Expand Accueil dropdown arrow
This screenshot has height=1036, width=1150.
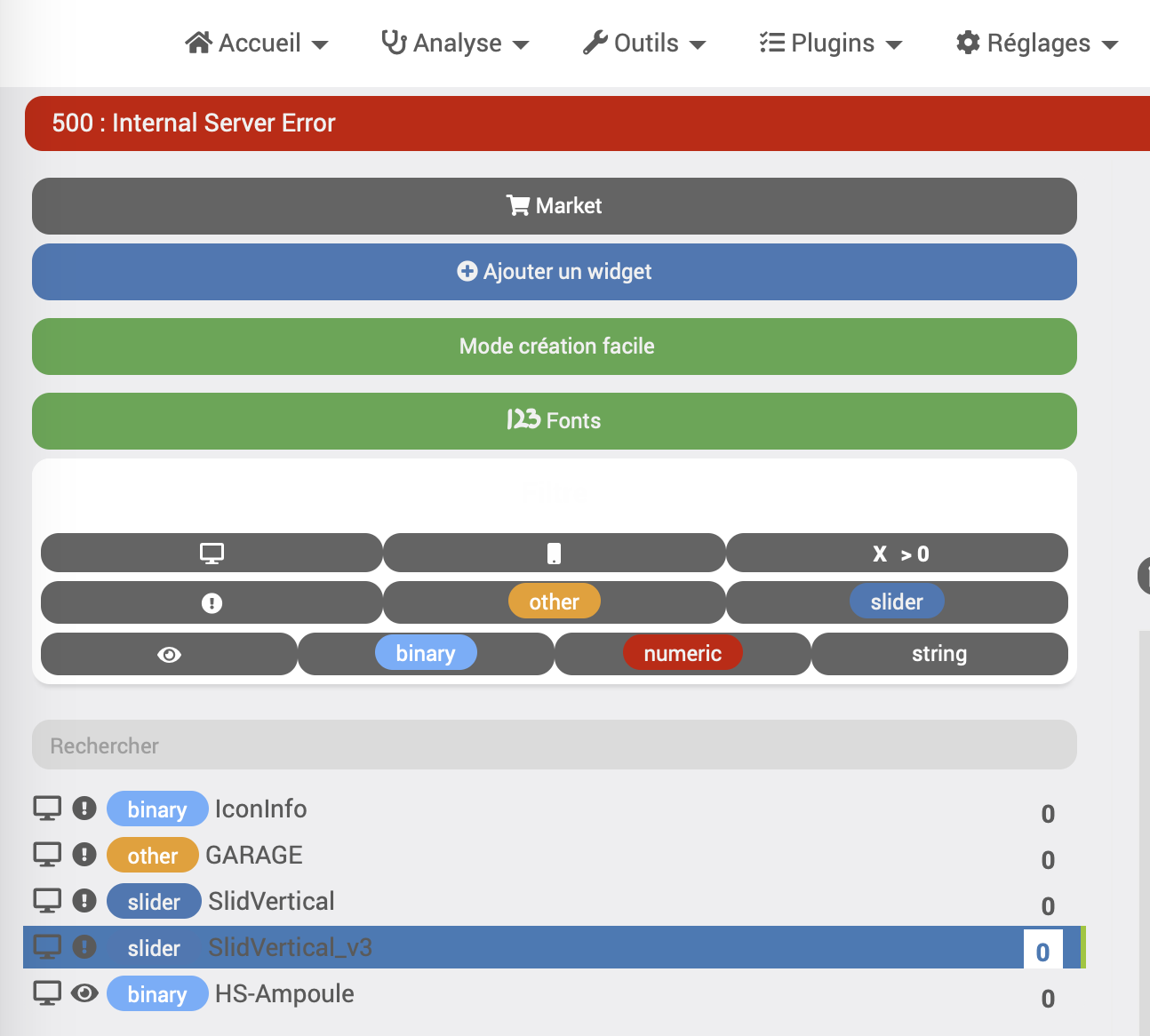[x=320, y=44]
